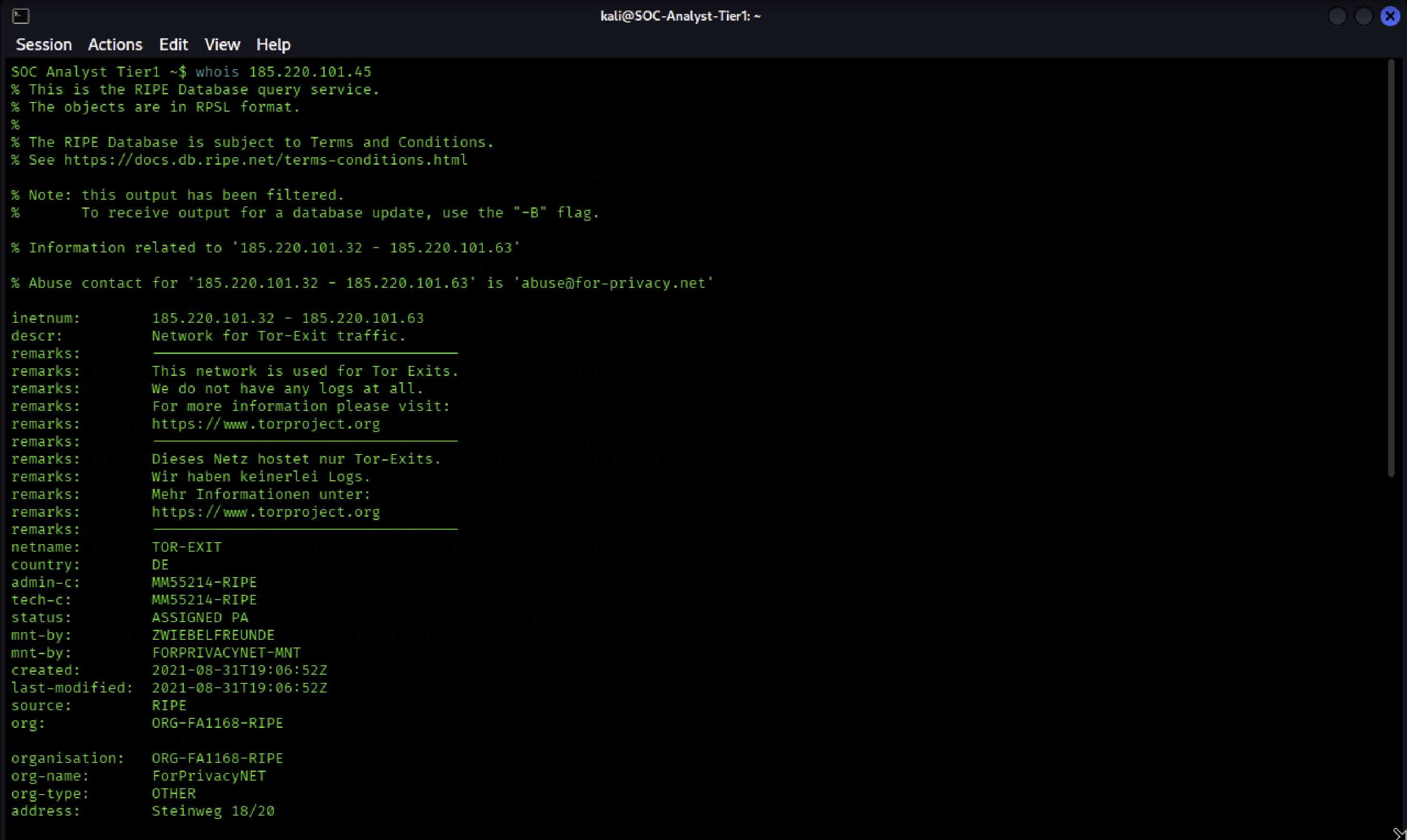Click the '% Information related to' line

pos(265,248)
